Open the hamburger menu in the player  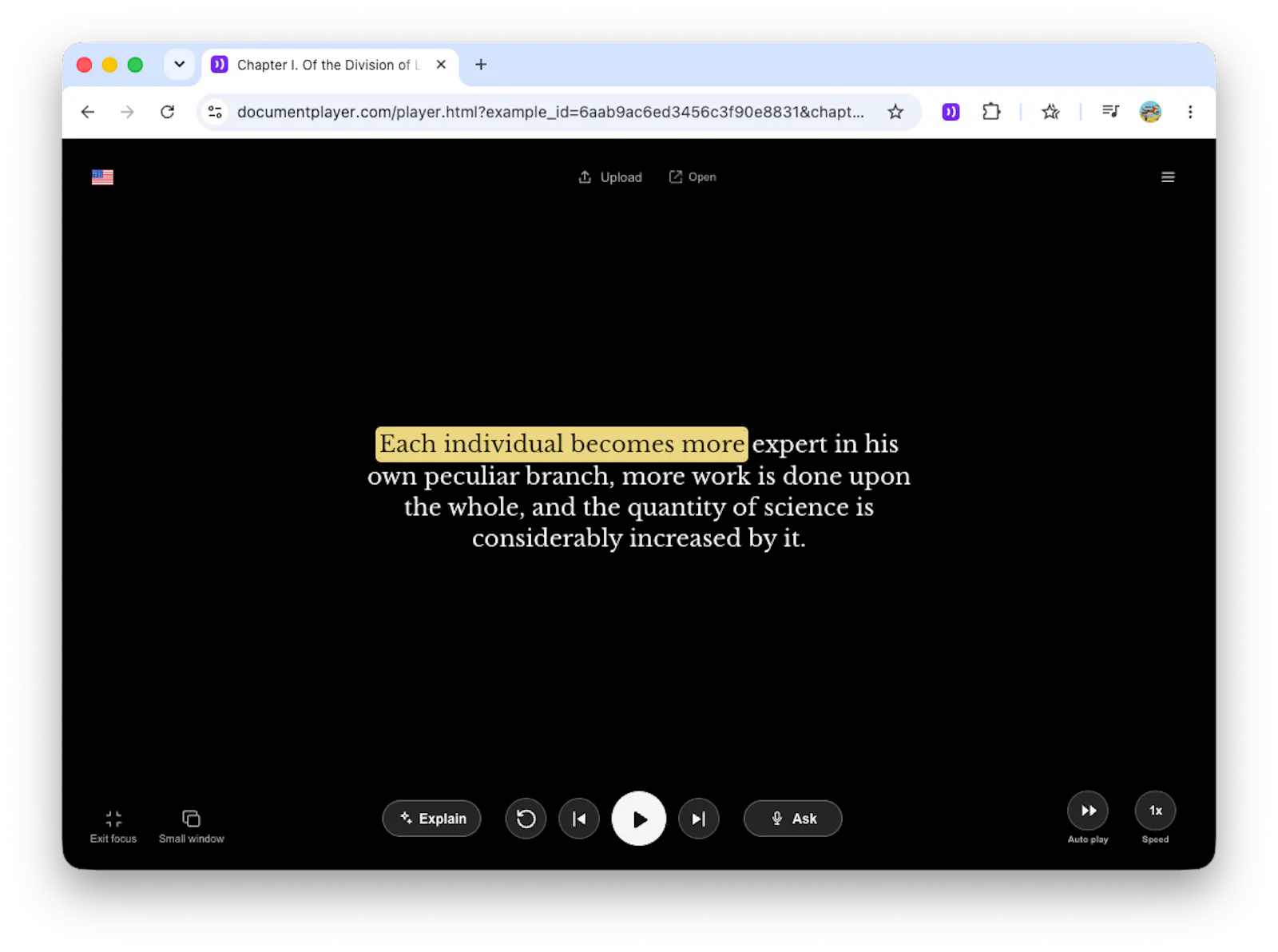pos(1167,177)
